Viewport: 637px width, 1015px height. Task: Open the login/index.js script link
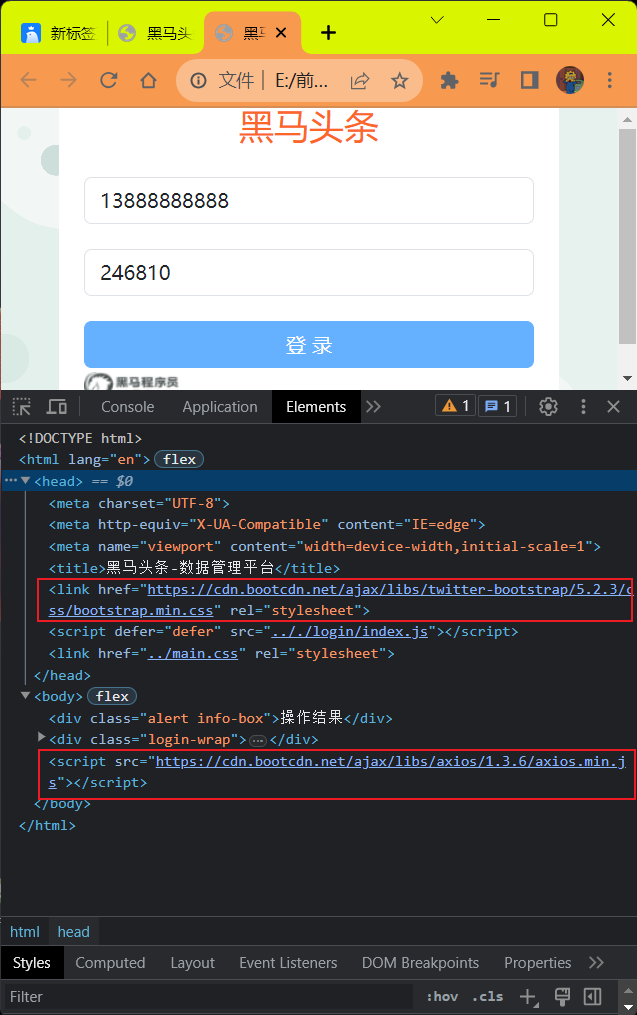click(350, 631)
